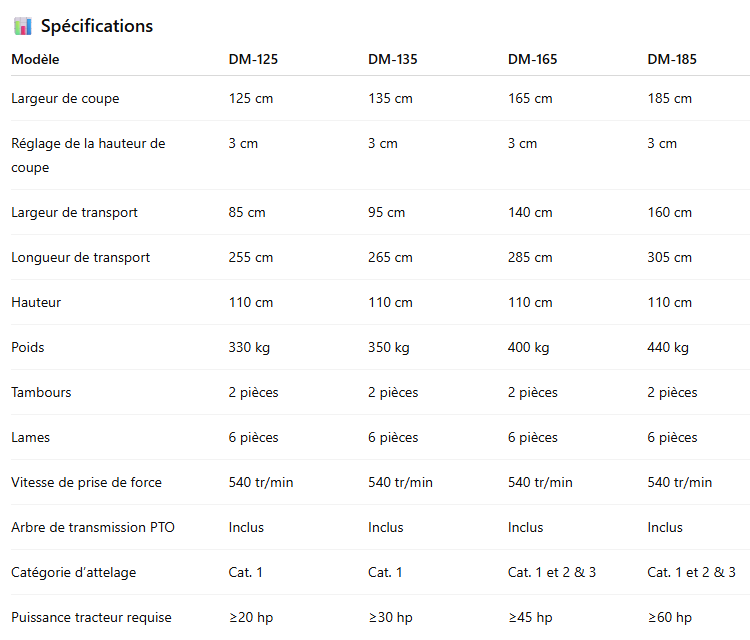Screen dimensions: 750x640
Task: Click the Modèle header cell
Action: 35,59
